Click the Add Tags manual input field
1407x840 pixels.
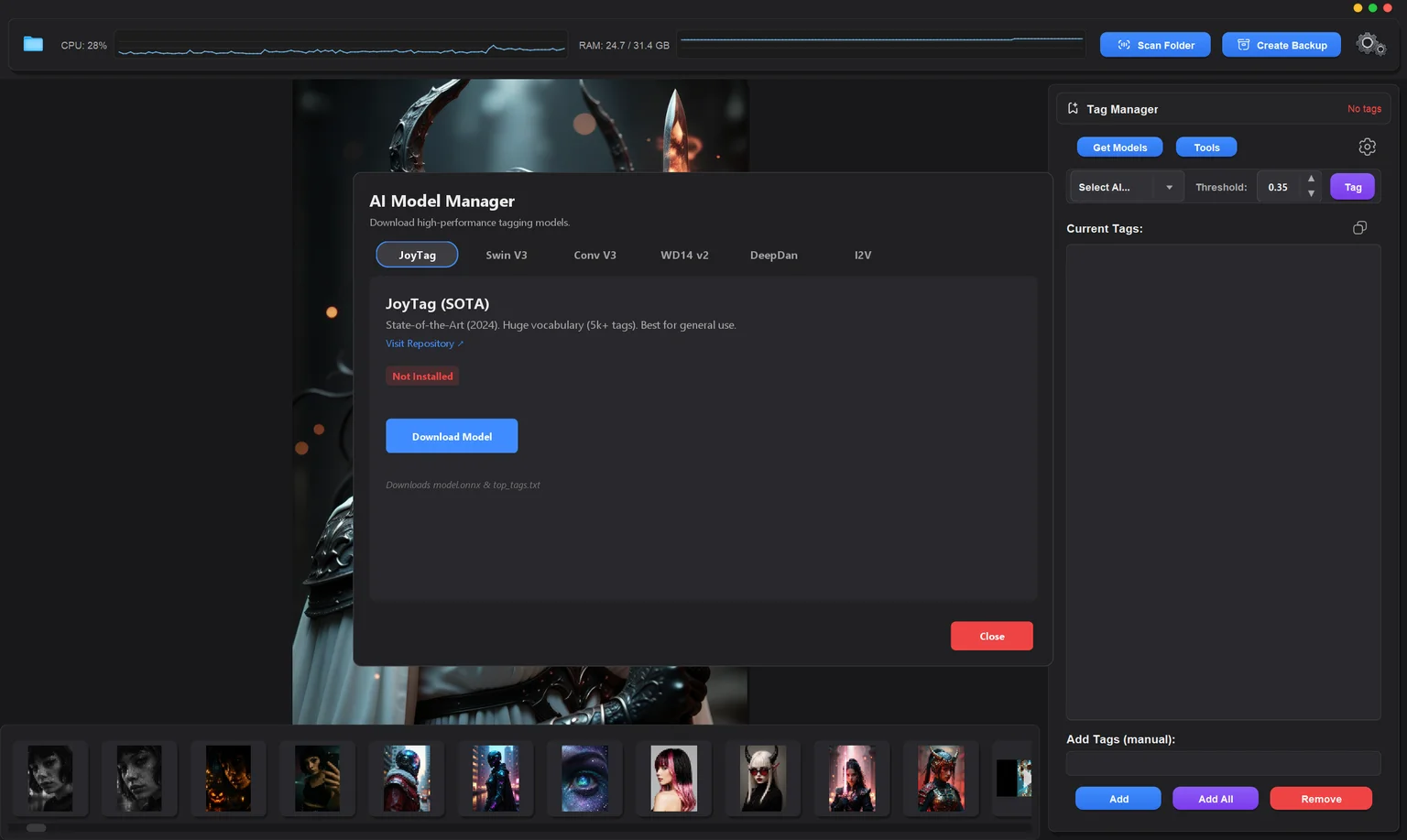point(1223,763)
